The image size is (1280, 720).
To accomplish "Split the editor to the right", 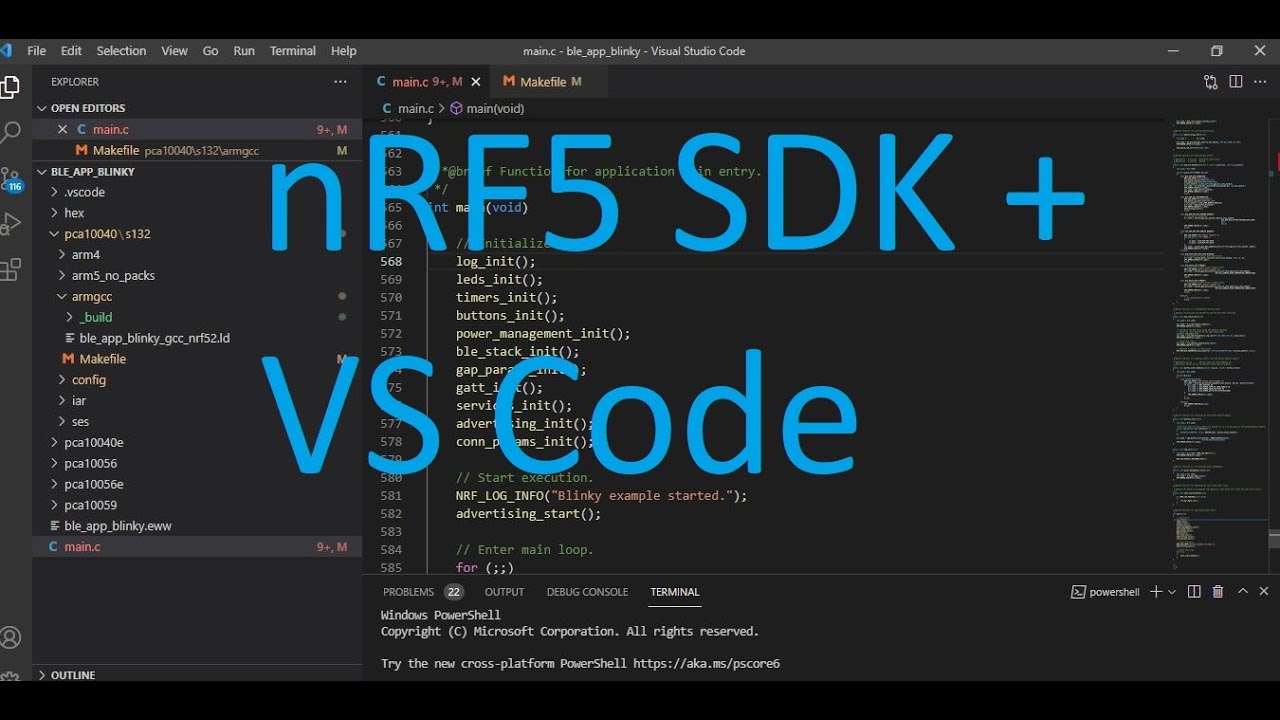I will [1236, 82].
